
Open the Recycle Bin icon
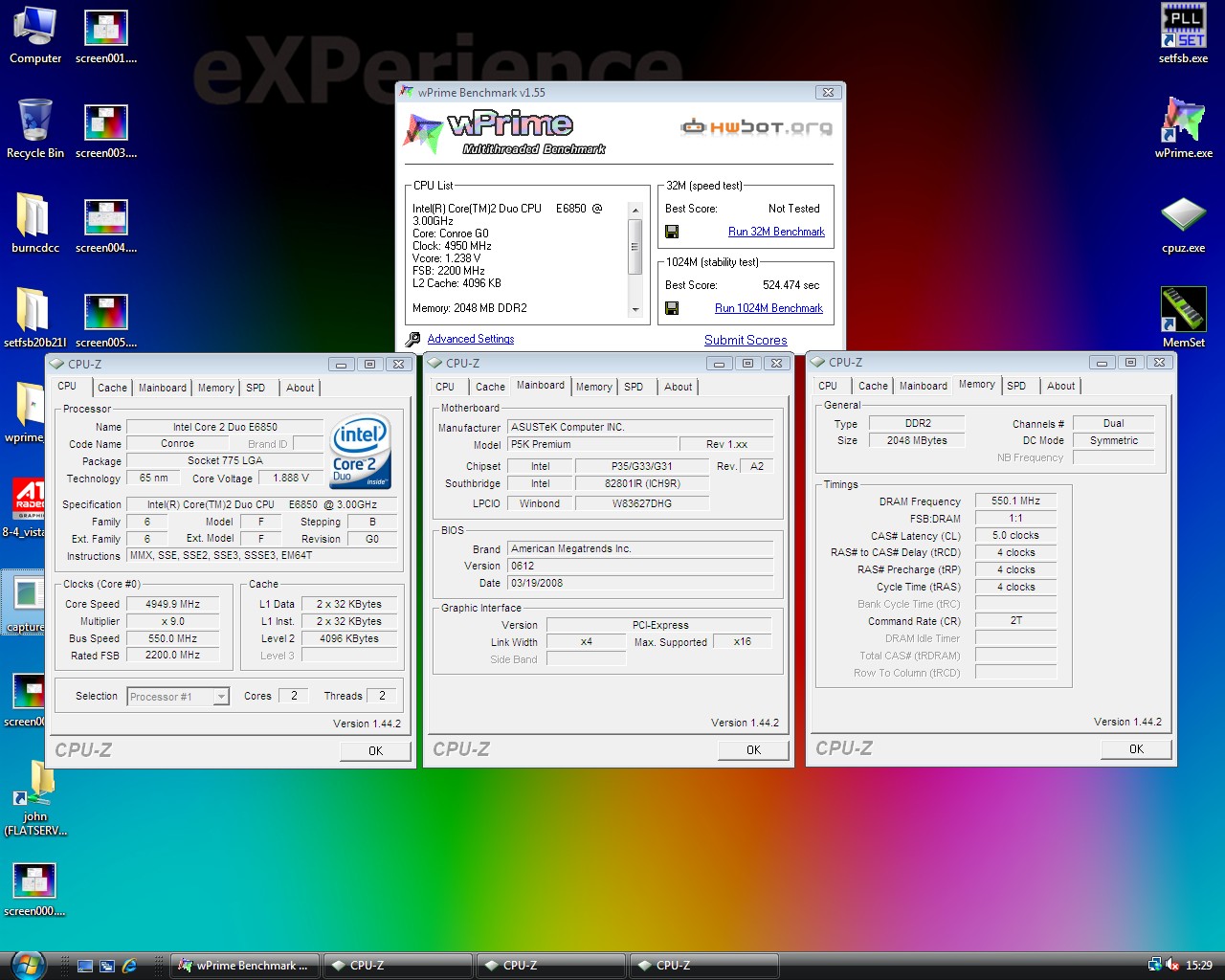pos(35,129)
